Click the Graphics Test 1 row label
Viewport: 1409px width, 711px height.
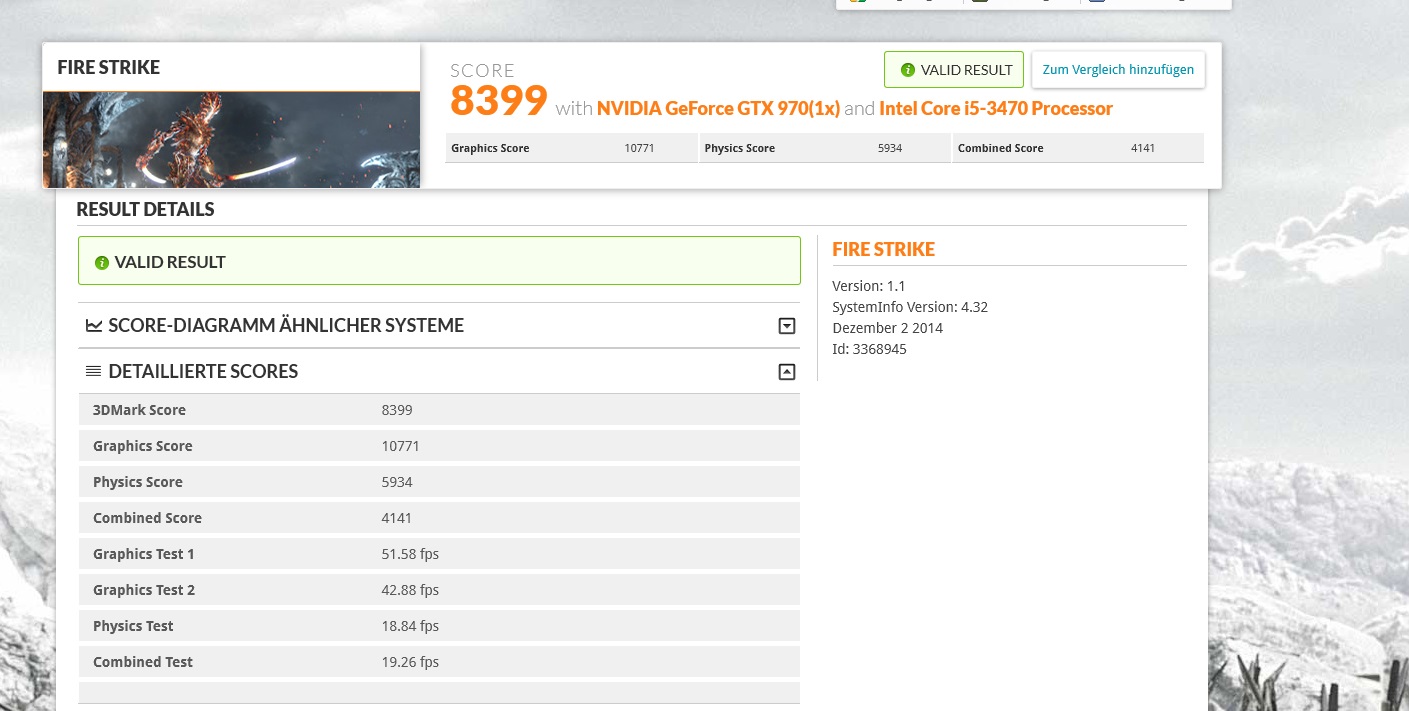[x=144, y=554]
